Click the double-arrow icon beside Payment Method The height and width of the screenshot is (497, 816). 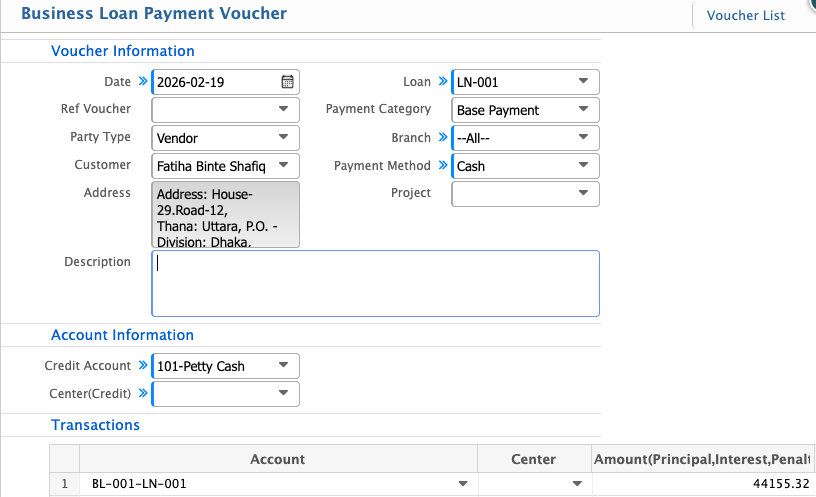443,166
